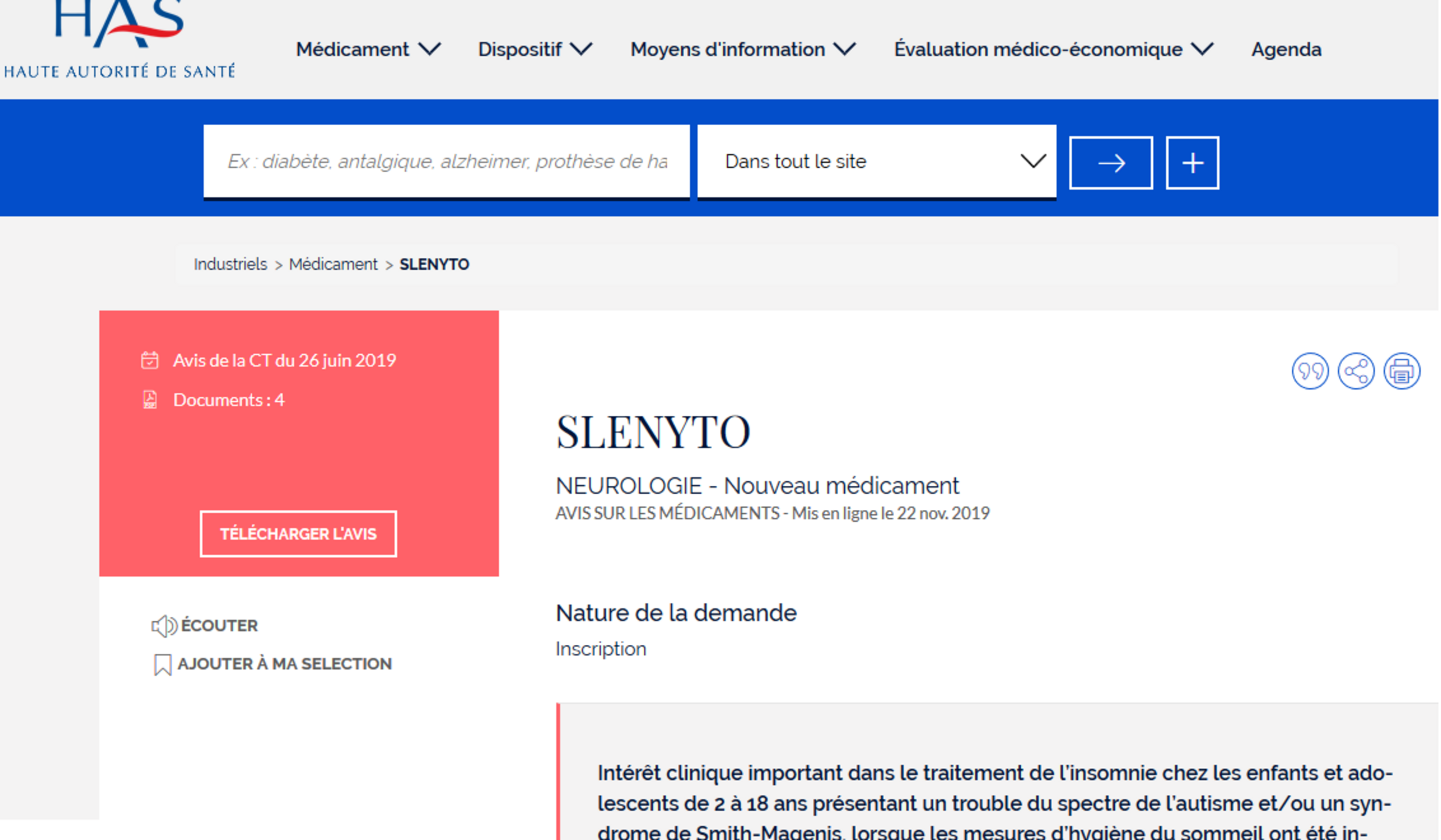The height and width of the screenshot is (840, 1441).
Task: Click the citation quote icon
Action: tap(1310, 371)
